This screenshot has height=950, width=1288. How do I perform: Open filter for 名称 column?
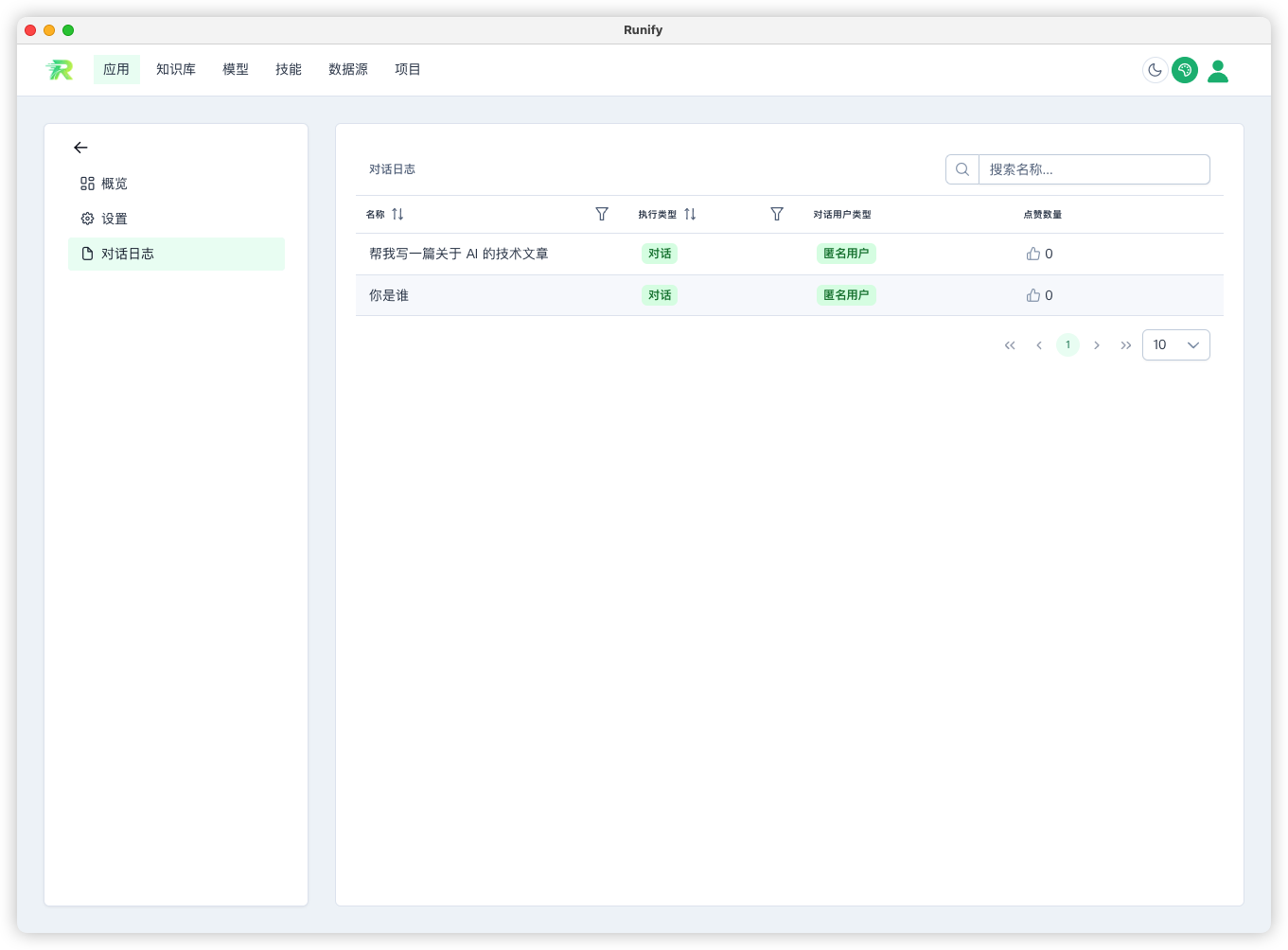(x=602, y=214)
